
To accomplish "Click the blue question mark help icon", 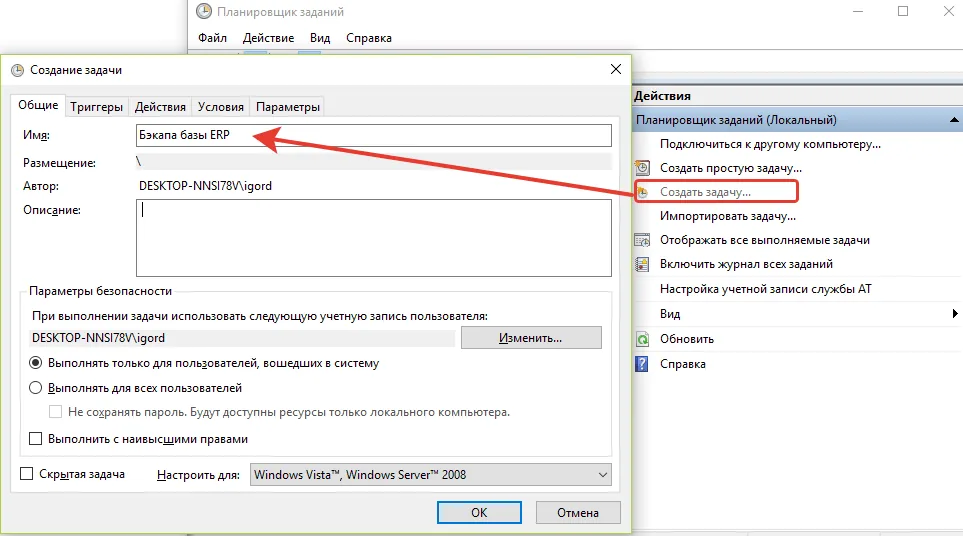I will coord(642,364).
